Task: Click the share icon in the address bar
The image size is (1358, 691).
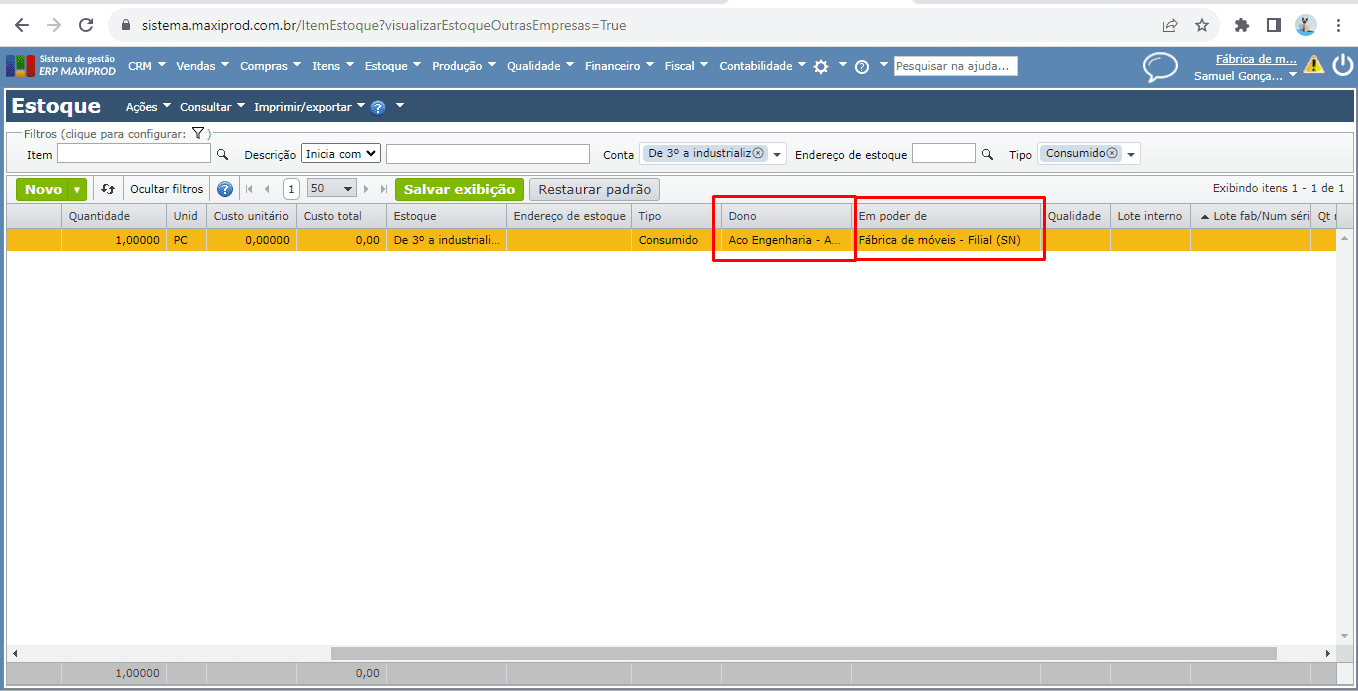Action: 1170,25
